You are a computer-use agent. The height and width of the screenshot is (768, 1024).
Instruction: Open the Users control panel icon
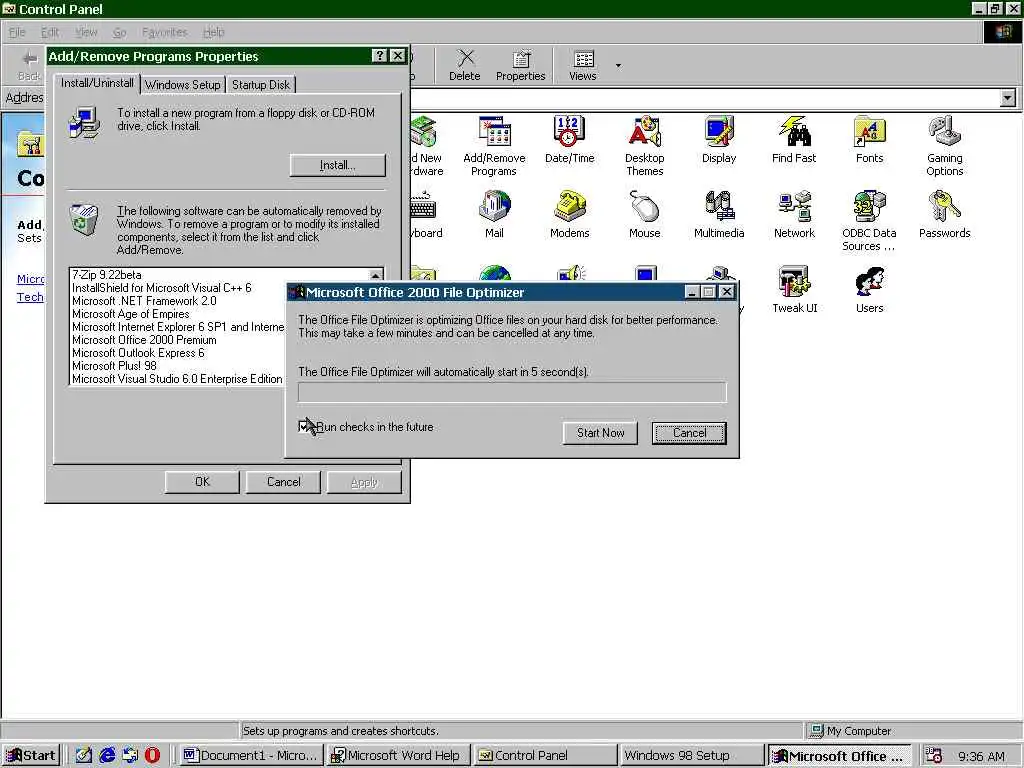click(x=869, y=289)
